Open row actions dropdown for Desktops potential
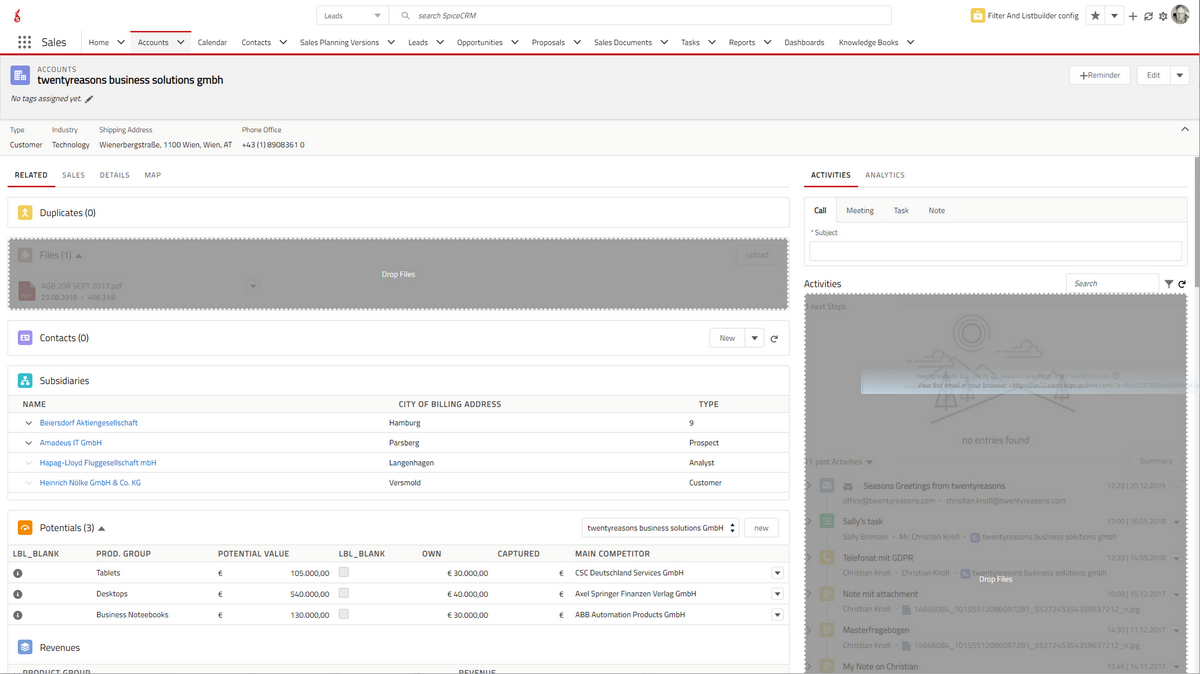Screen dimensions: 1200x674 (777, 593)
